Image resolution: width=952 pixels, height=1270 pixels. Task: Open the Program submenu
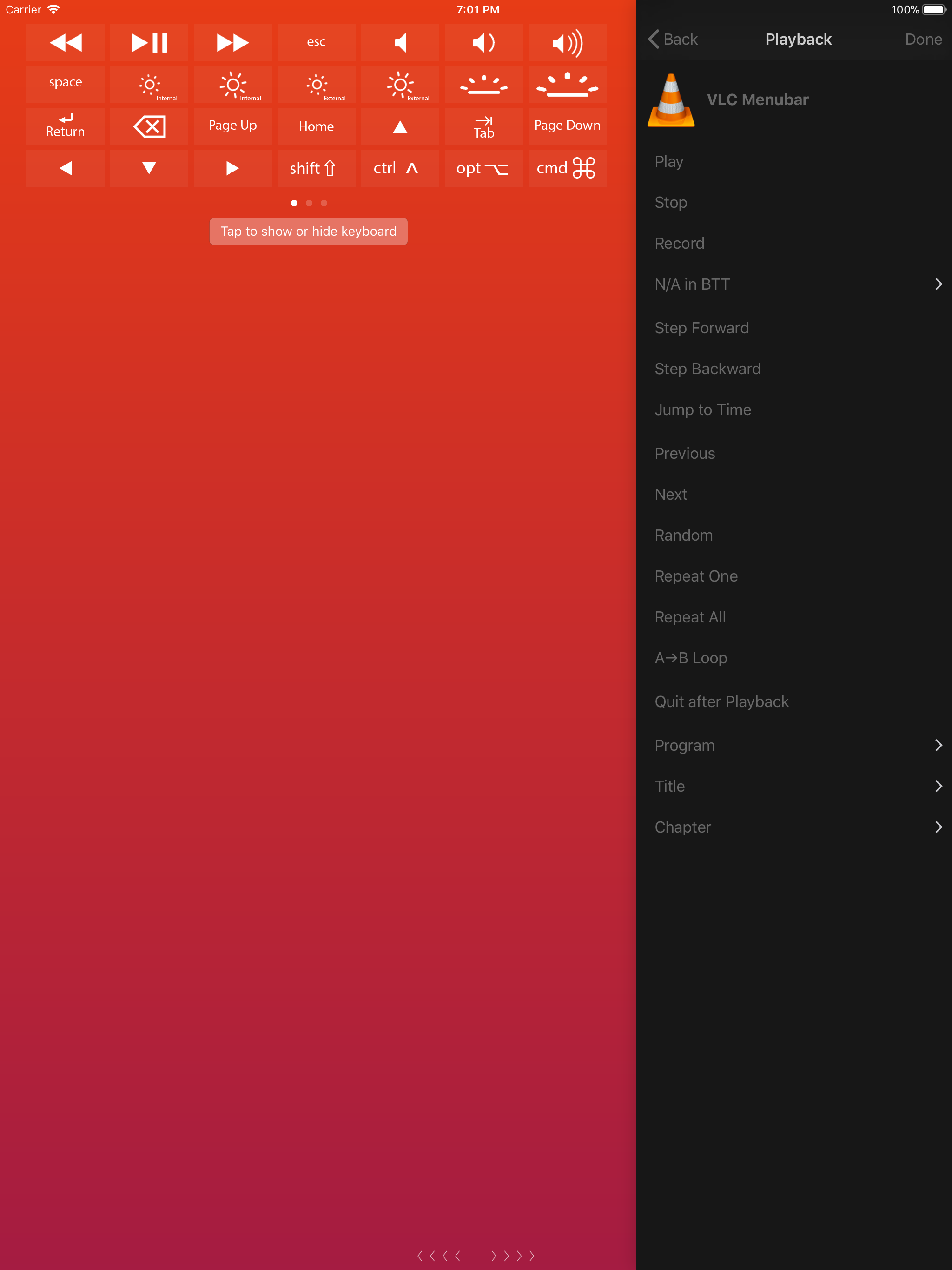tap(798, 745)
